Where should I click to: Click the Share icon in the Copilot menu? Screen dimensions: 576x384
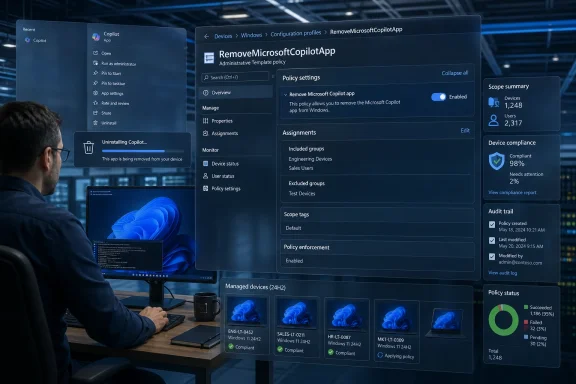tap(96, 113)
